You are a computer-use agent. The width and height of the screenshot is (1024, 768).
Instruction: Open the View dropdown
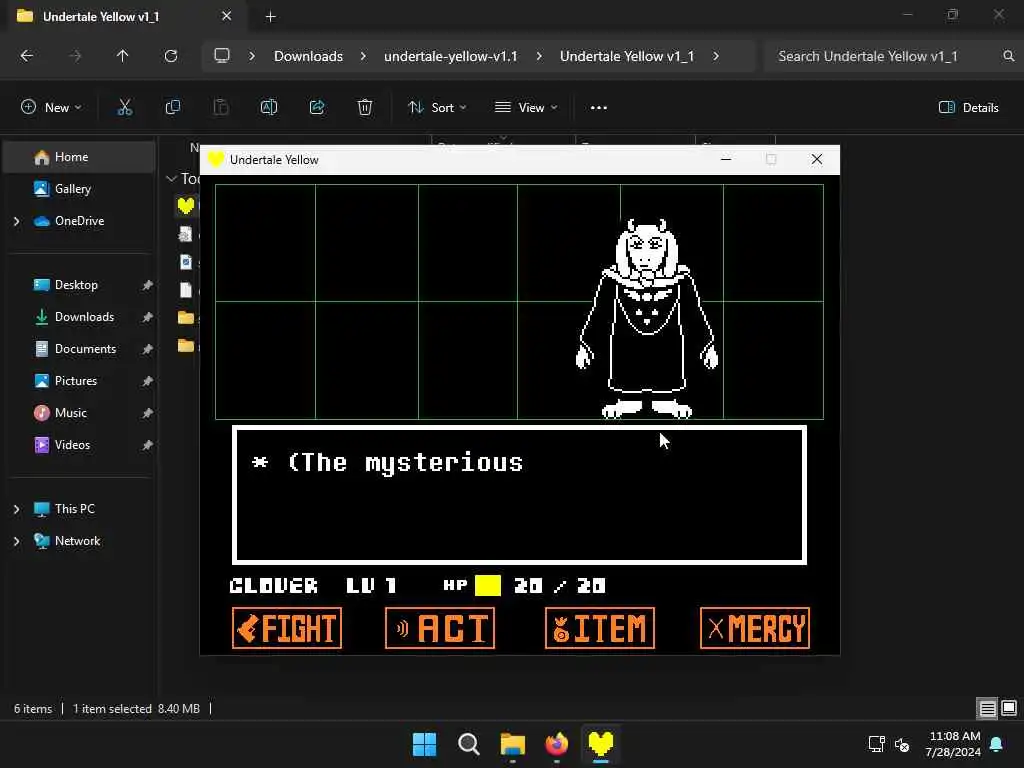coord(526,107)
